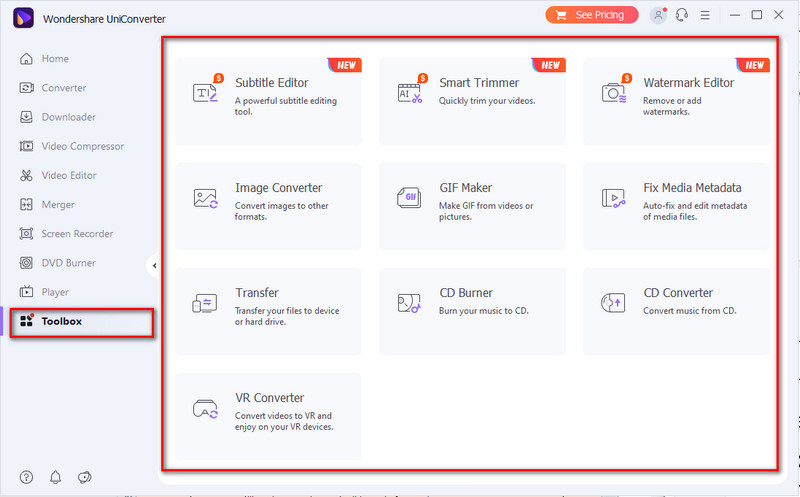Open the Smart Trimmer AI icon
Viewport: 800px width, 497px height.
410,91
